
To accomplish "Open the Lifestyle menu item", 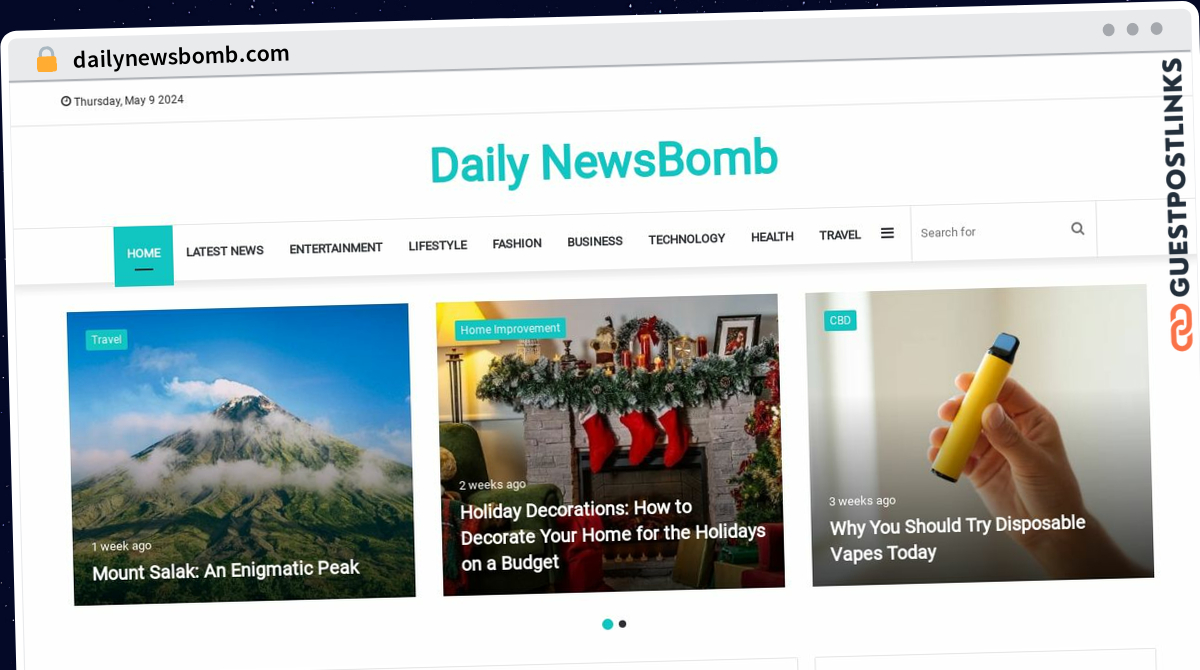I will point(438,245).
